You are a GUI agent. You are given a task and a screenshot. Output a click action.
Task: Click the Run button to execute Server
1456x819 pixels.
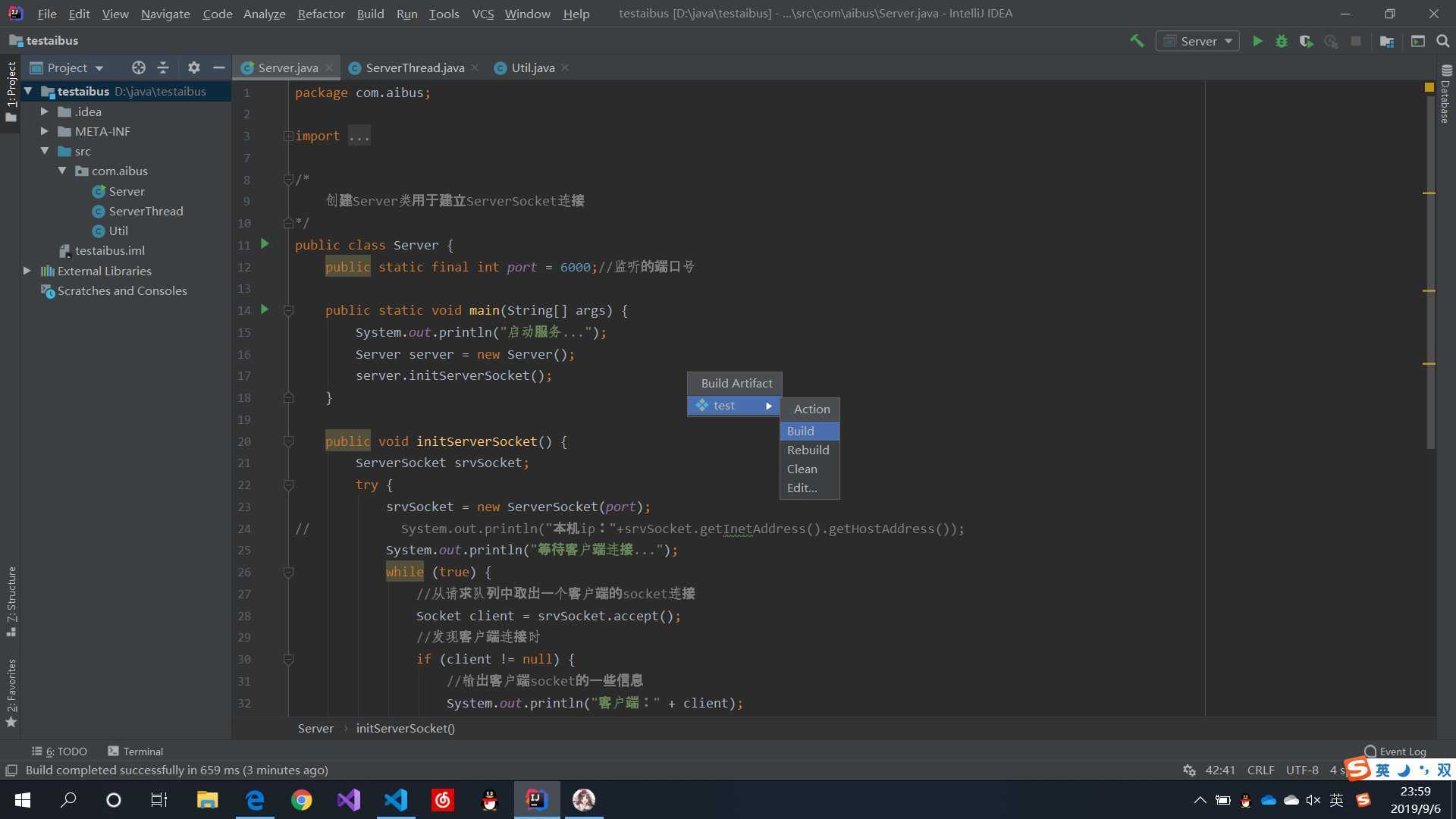(1257, 41)
